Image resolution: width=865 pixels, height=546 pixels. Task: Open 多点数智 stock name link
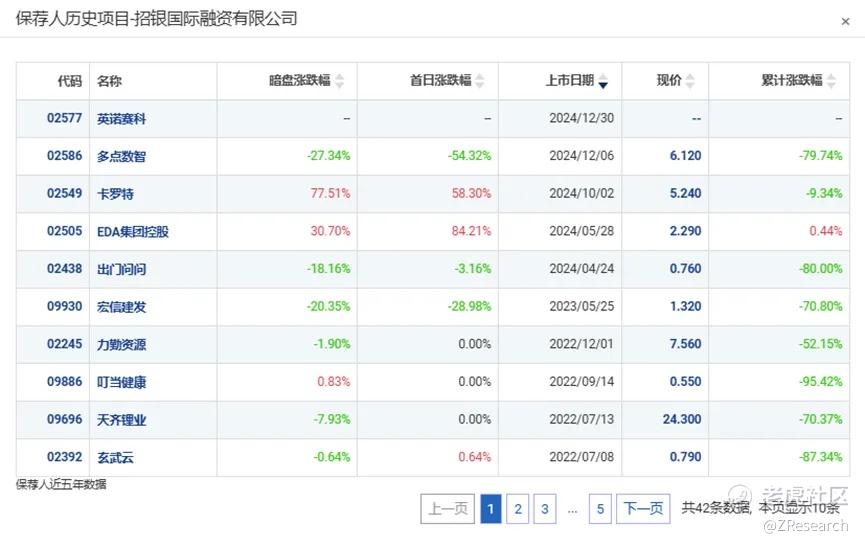(121, 156)
